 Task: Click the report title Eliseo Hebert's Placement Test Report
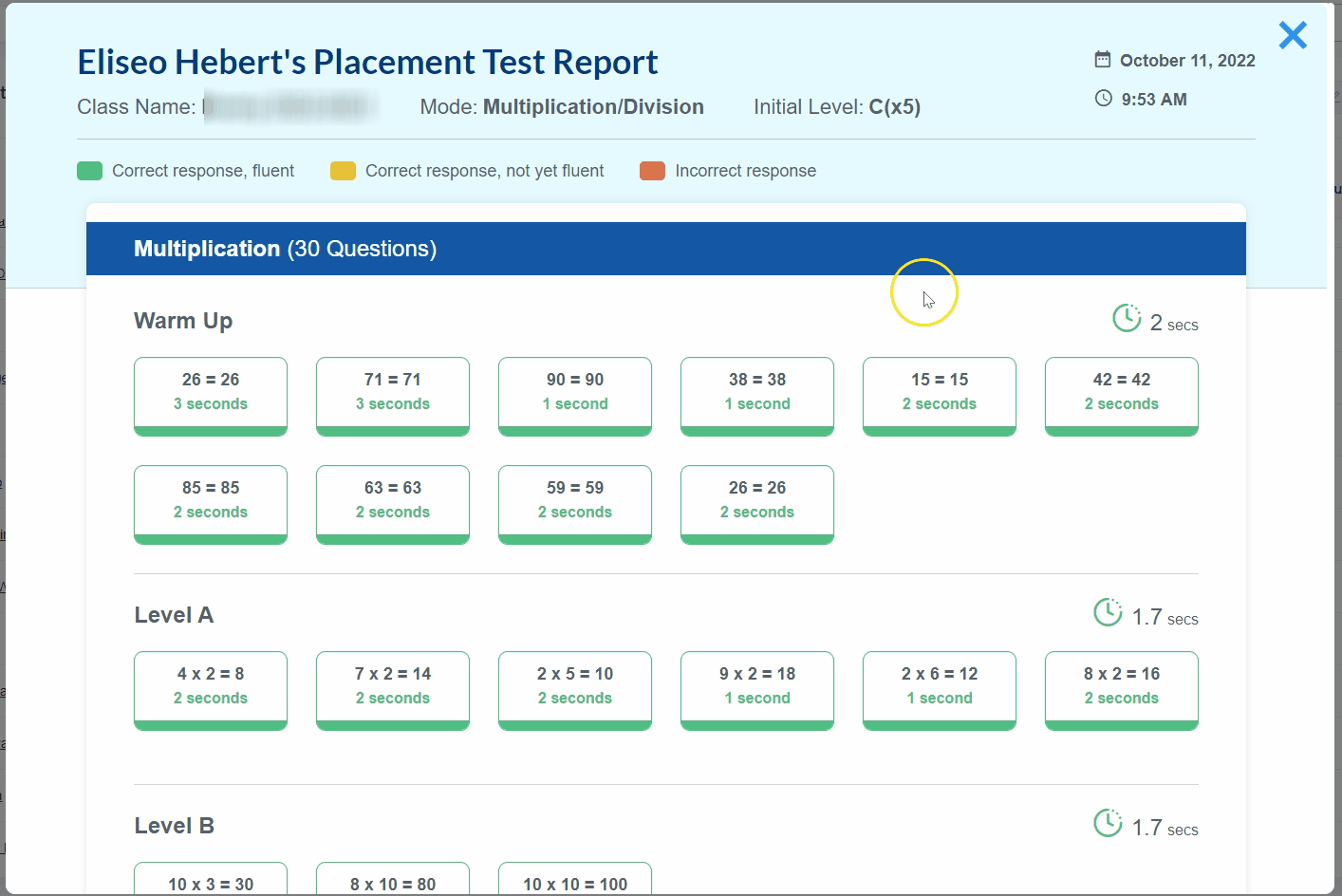click(x=367, y=62)
